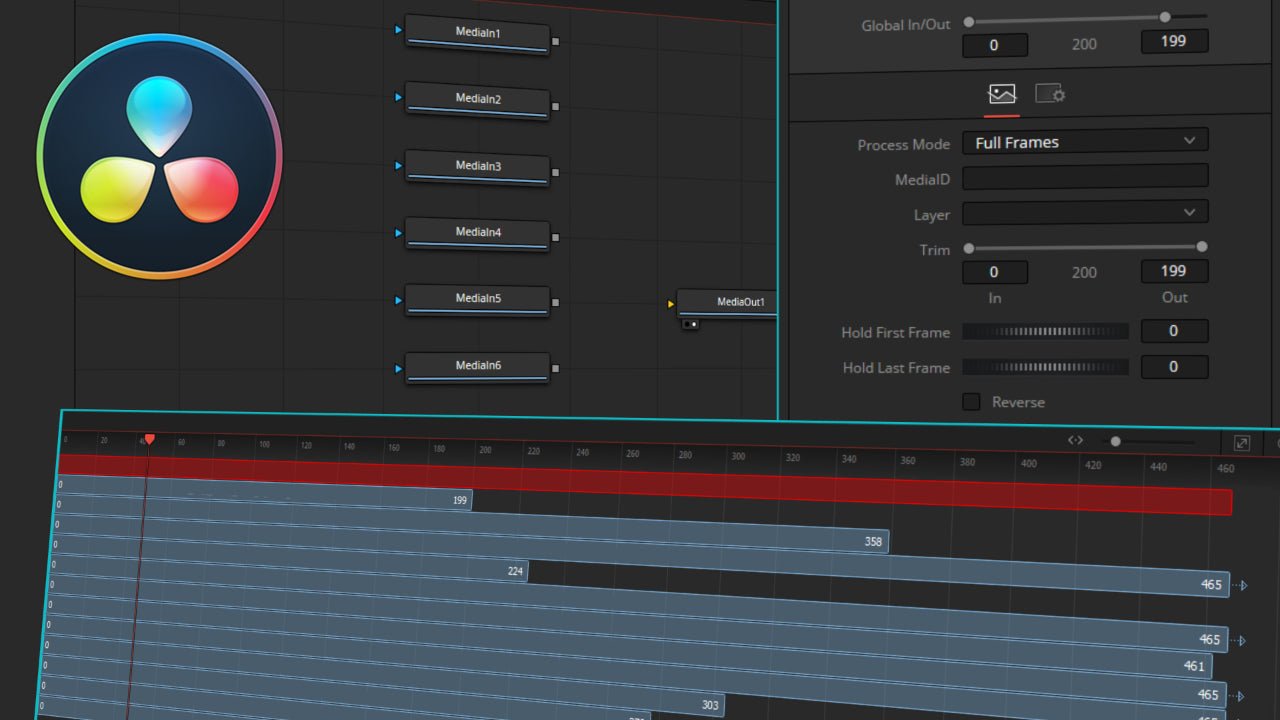Click the red timeline playhead marker
Screen dimensions: 1280x720
coord(149,440)
